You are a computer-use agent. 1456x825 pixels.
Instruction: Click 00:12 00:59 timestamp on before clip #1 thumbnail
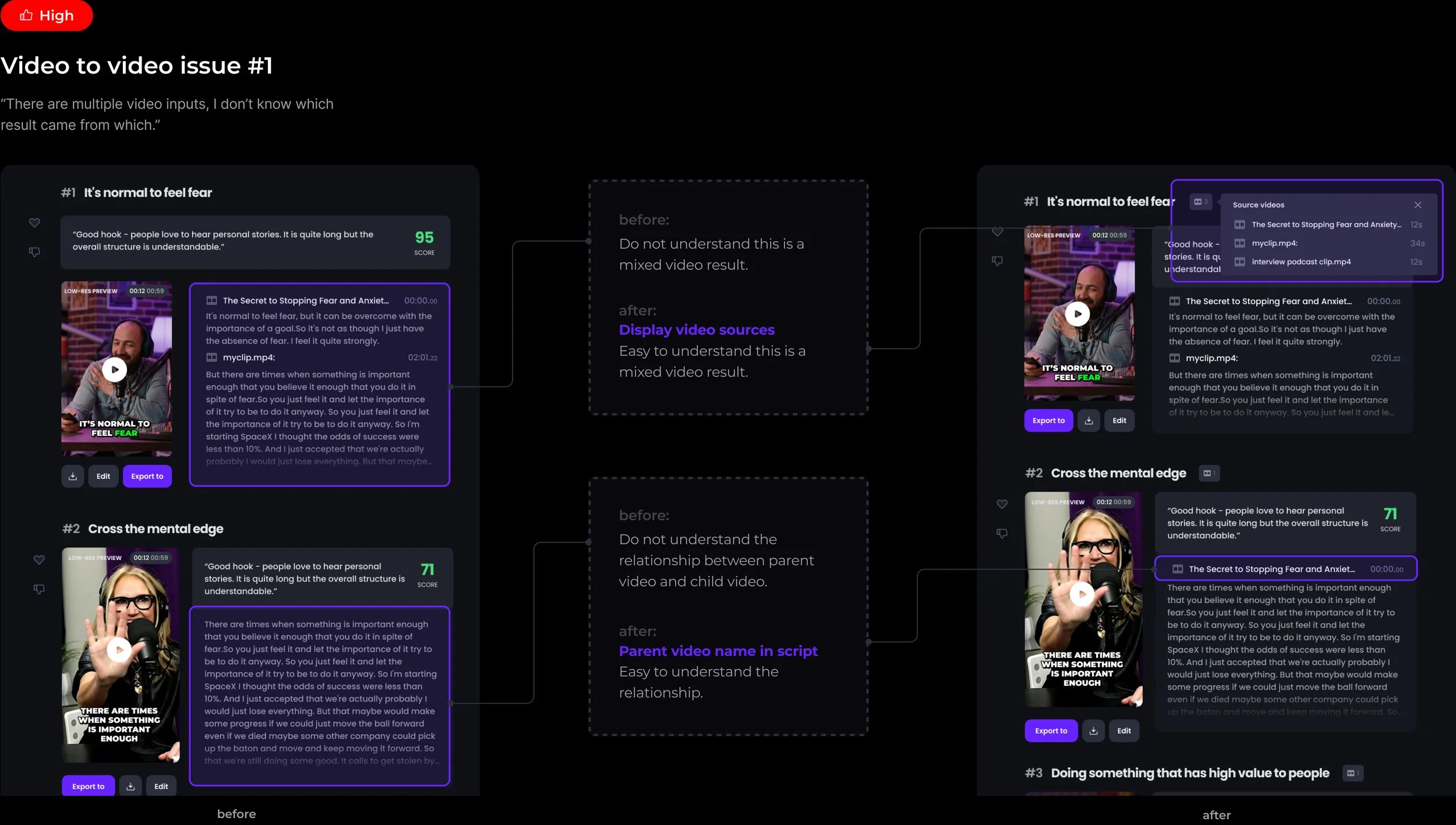tap(147, 291)
